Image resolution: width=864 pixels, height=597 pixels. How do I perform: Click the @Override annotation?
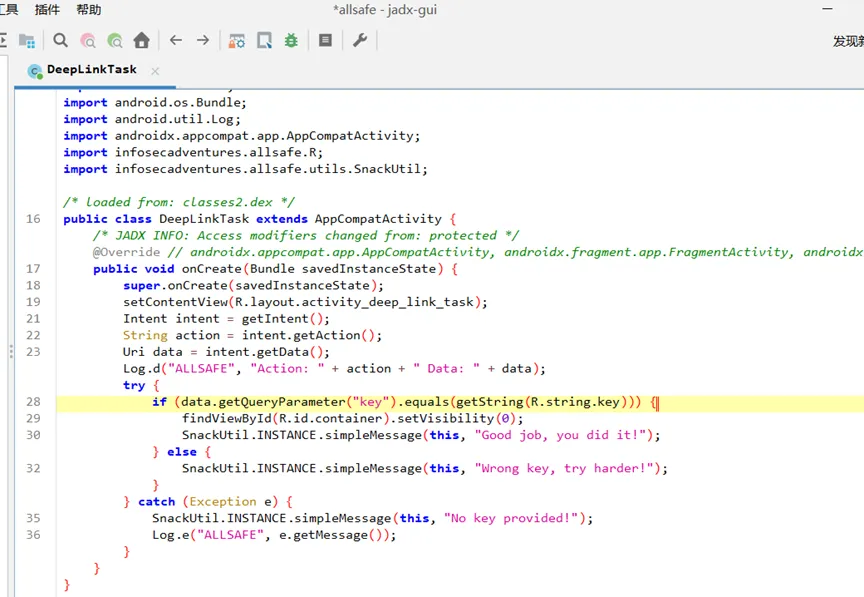(126, 252)
